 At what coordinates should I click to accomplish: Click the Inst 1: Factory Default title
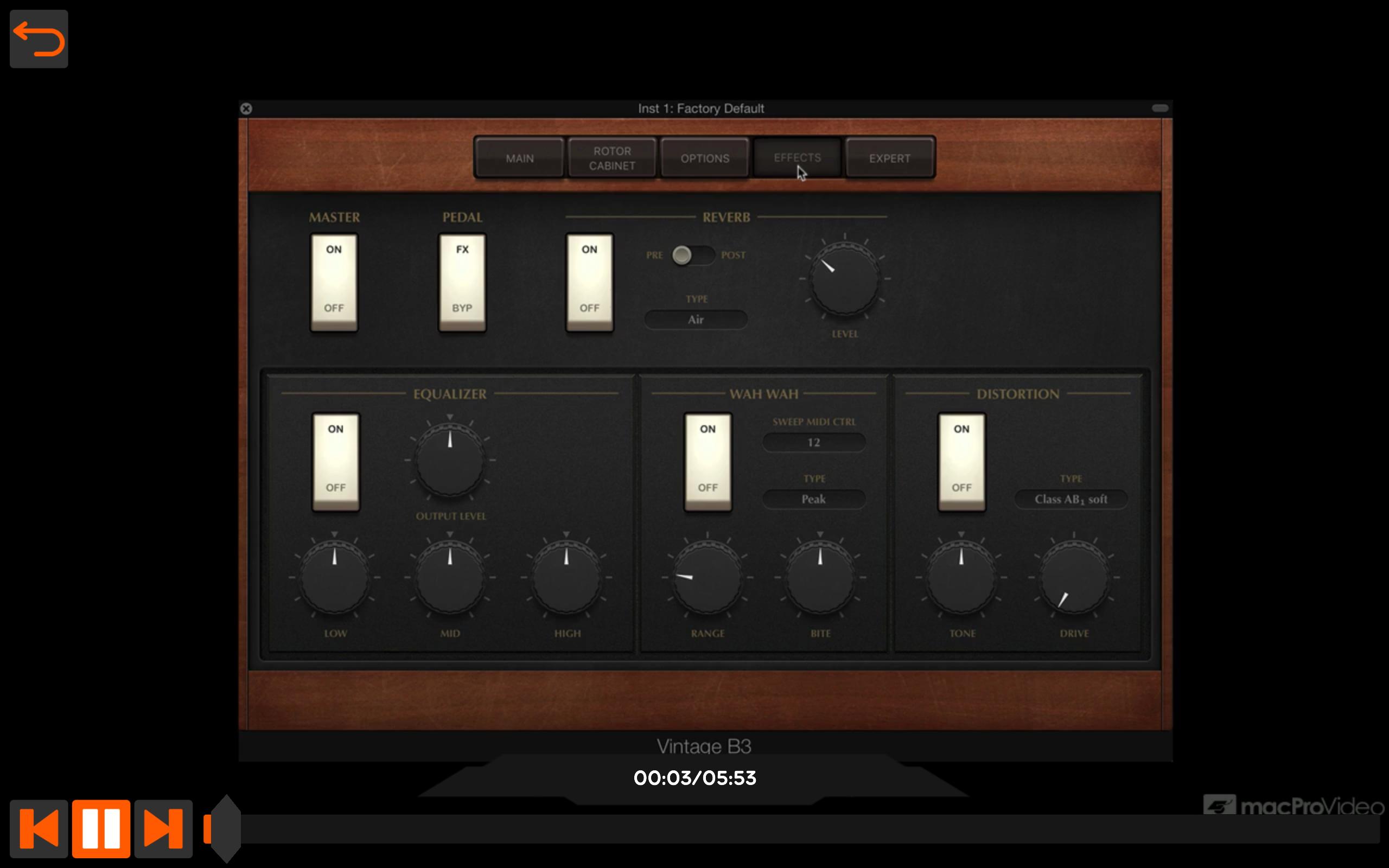(x=701, y=108)
